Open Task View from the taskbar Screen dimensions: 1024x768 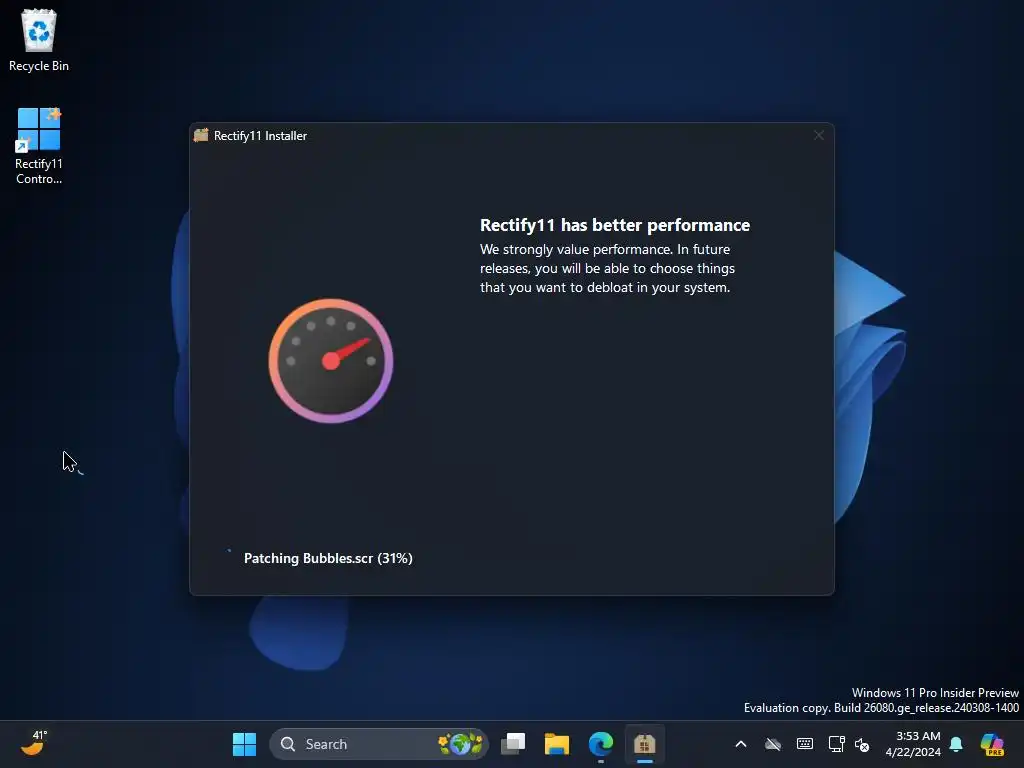click(x=513, y=744)
